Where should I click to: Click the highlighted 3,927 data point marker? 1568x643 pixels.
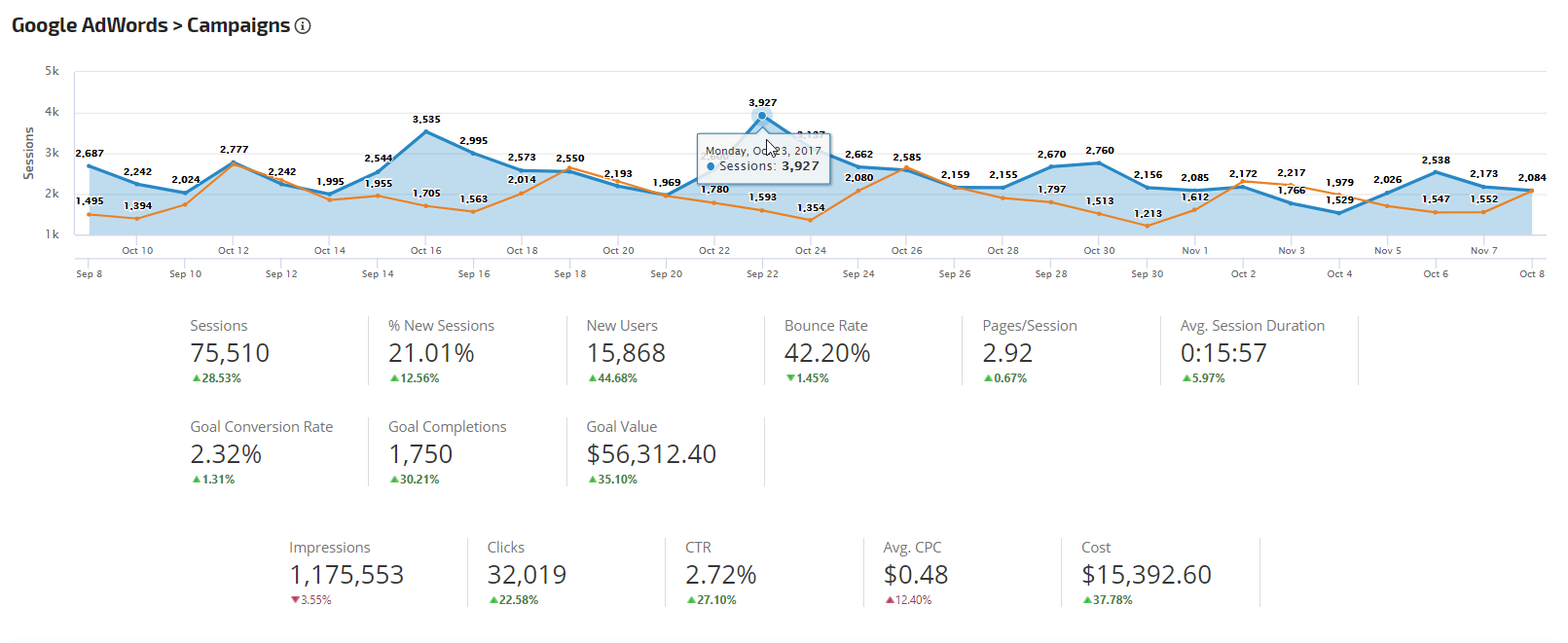coord(762,116)
